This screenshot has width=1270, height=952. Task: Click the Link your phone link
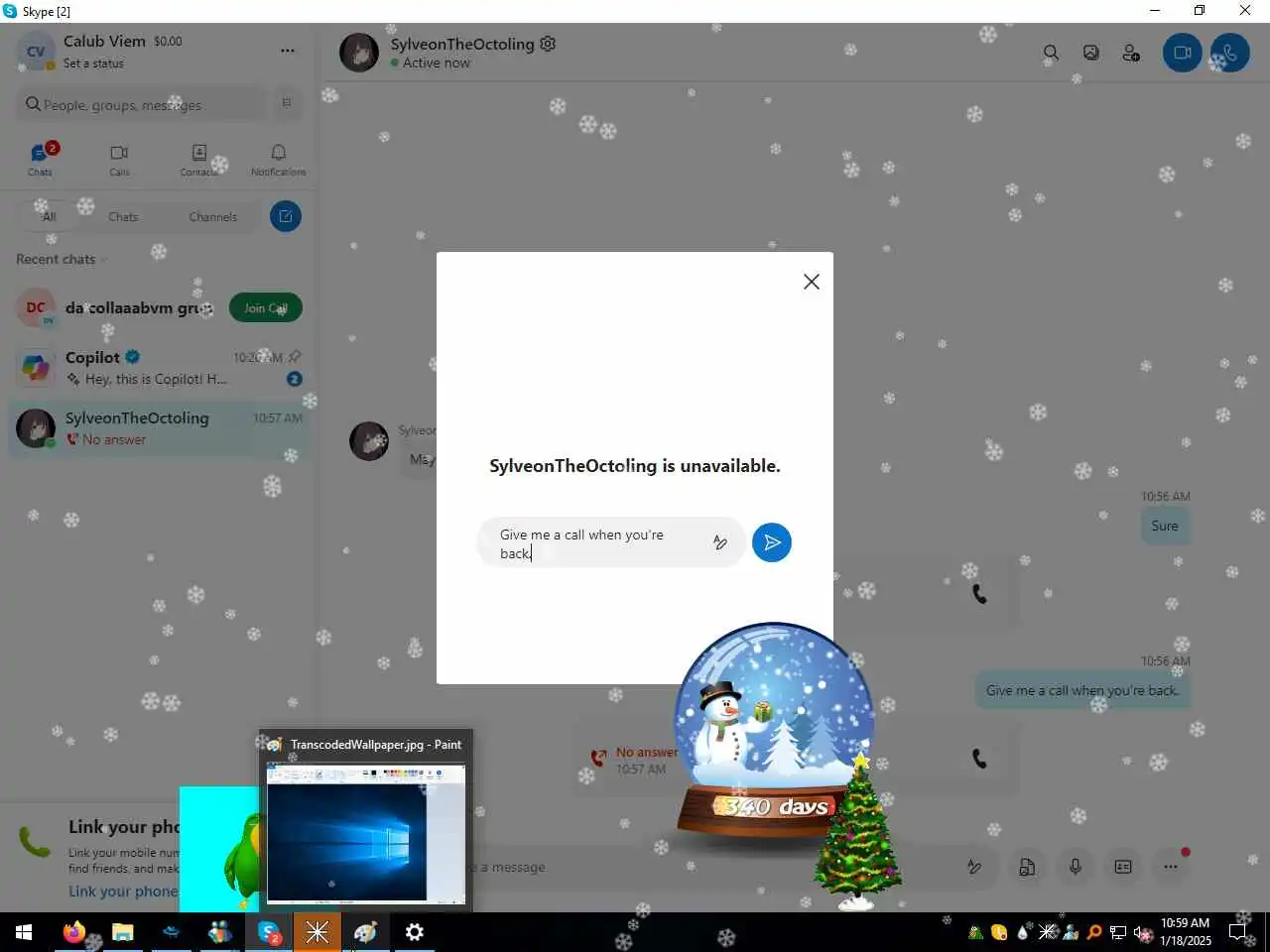123,891
